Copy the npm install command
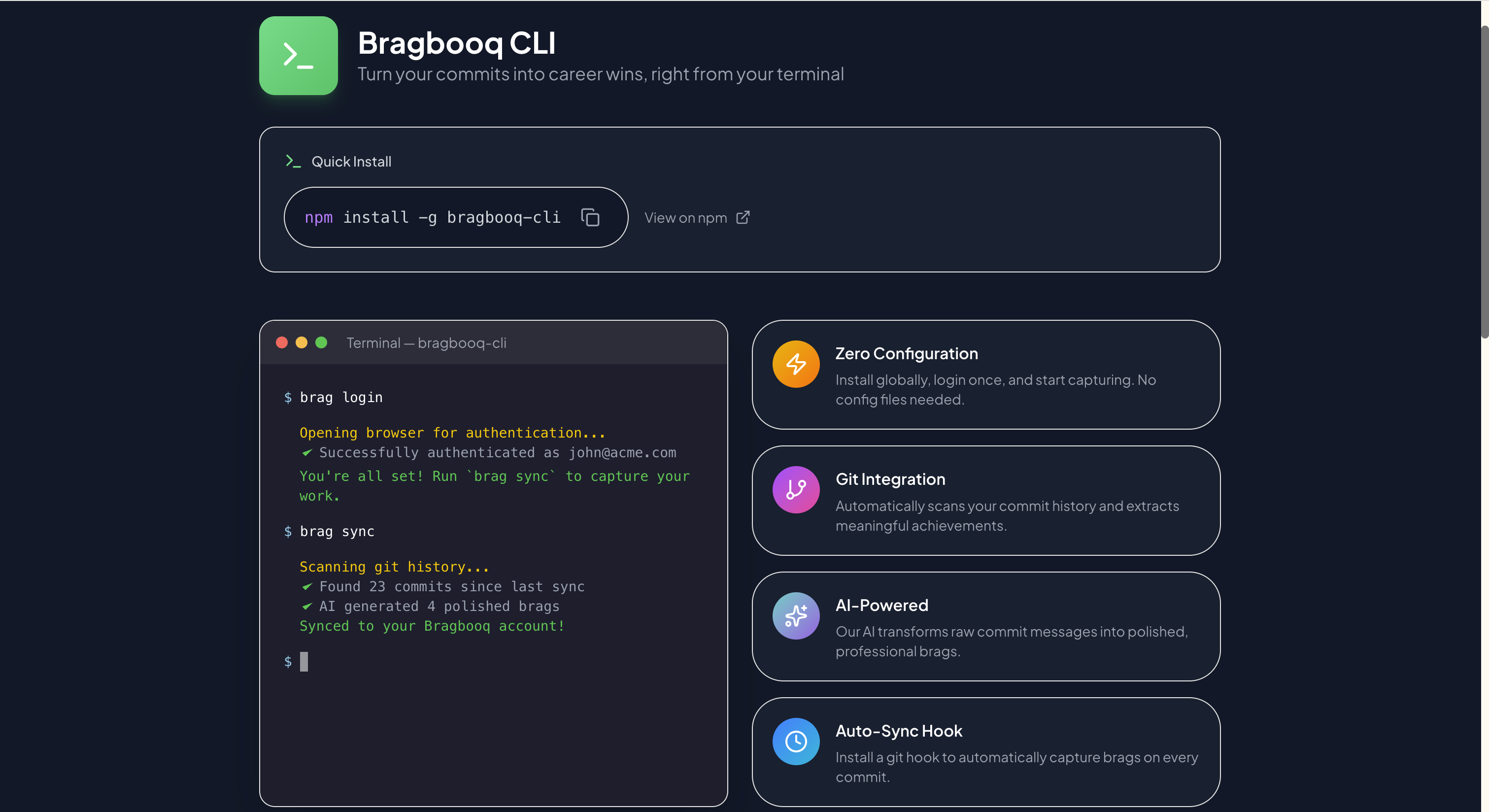The width and height of the screenshot is (1489, 812). pos(590,217)
